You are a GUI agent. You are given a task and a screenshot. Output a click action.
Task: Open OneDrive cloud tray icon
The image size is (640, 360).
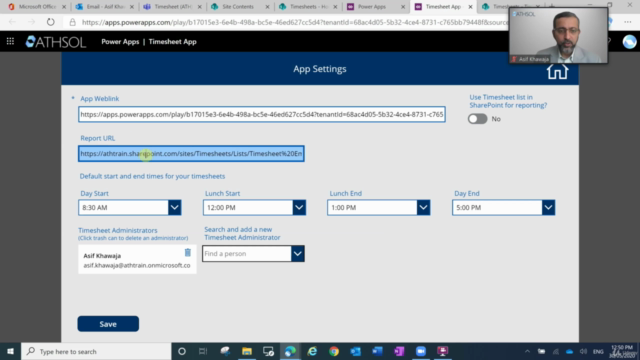pyautogui.click(x=569, y=351)
